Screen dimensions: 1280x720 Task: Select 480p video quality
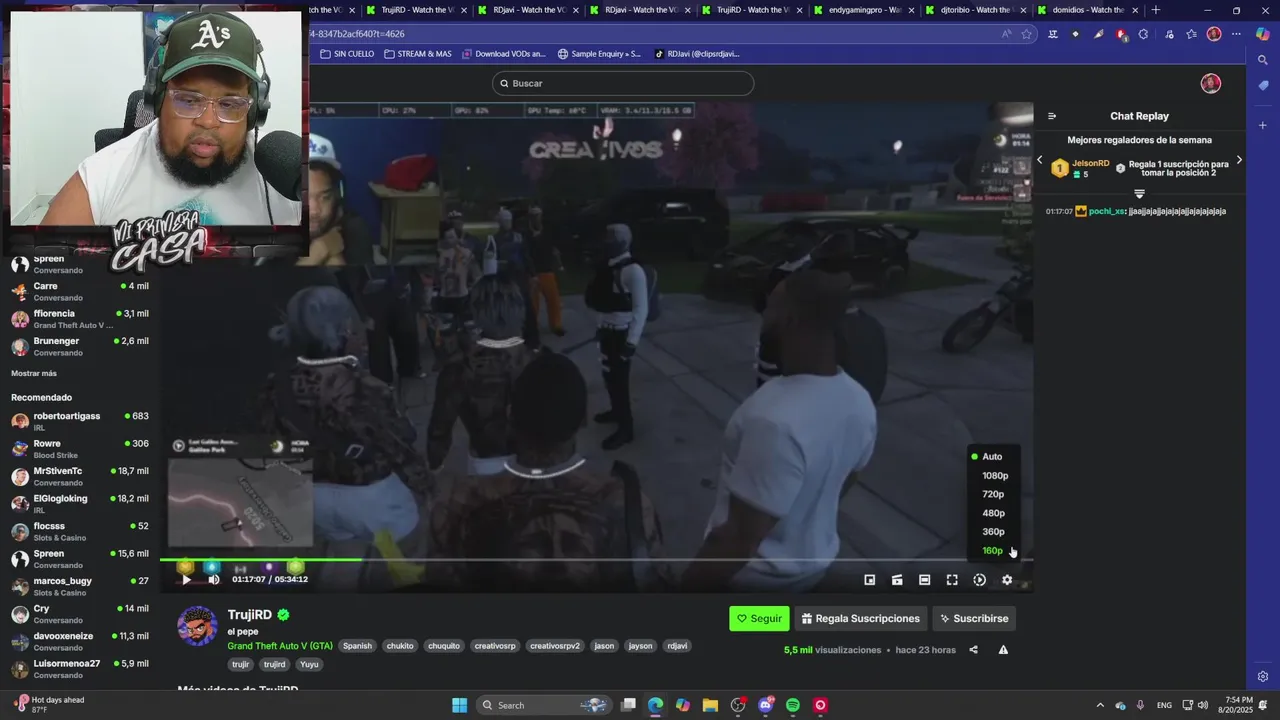click(993, 513)
